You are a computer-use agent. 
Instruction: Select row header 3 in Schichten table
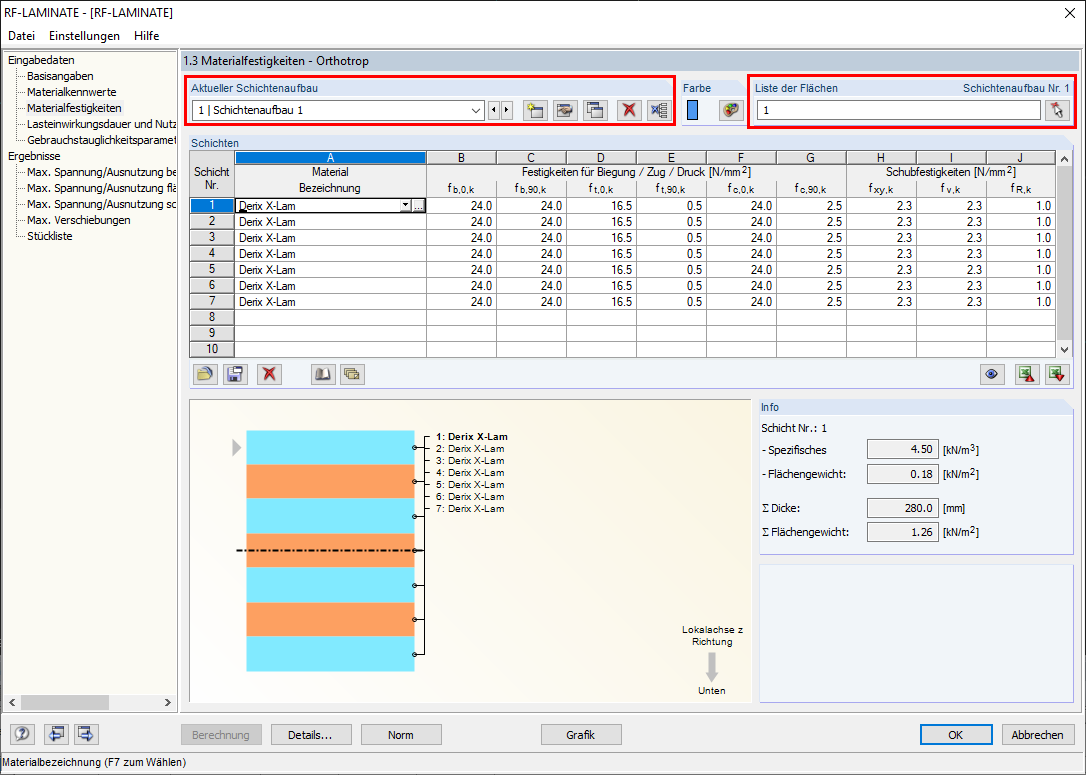(212, 238)
